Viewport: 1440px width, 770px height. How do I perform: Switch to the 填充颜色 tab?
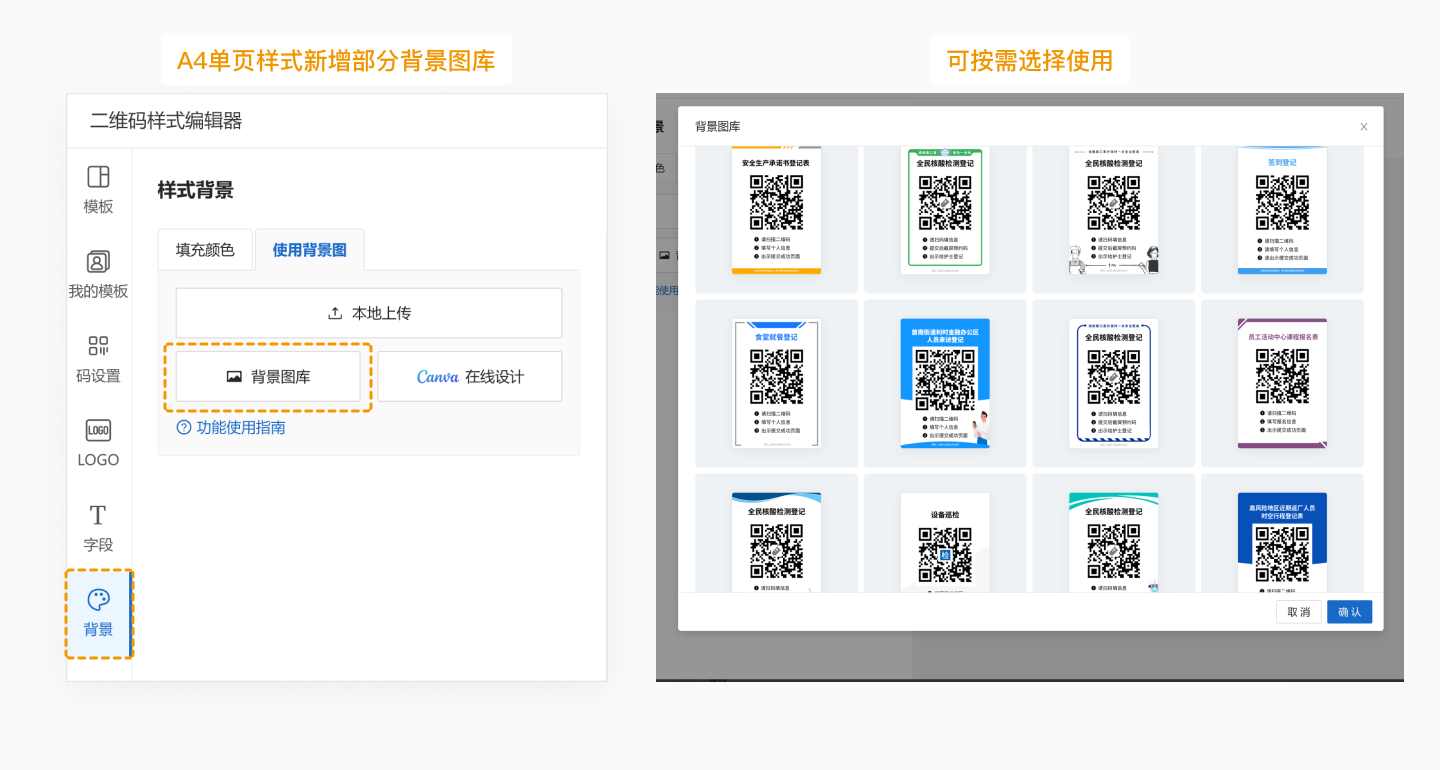[x=205, y=250]
